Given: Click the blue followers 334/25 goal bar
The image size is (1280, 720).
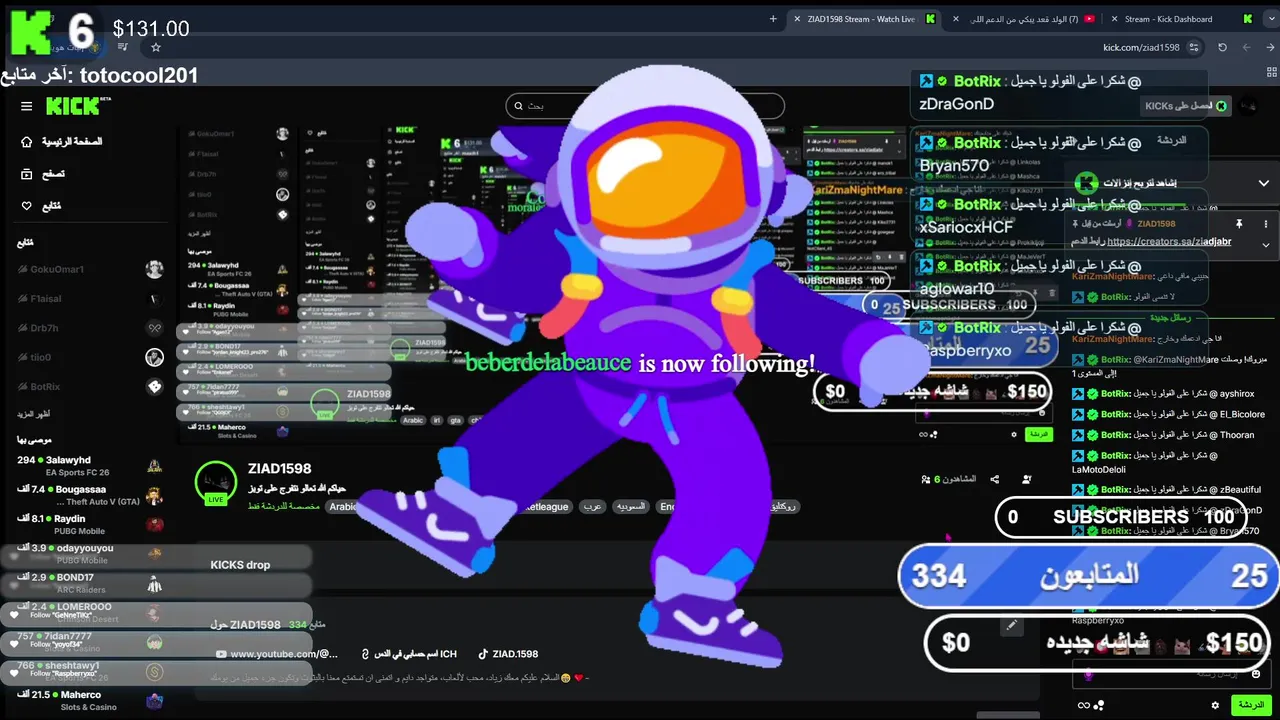Looking at the screenshot, I should point(1089,576).
